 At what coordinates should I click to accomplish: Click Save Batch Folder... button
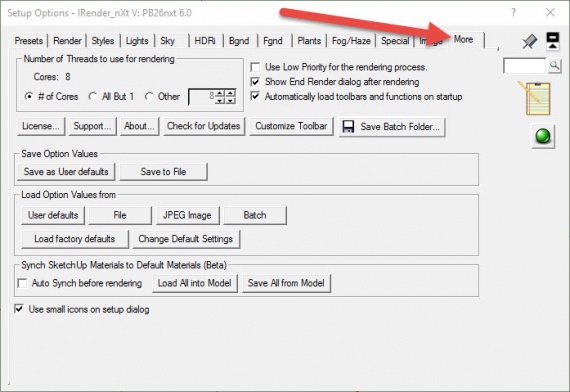coord(392,127)
